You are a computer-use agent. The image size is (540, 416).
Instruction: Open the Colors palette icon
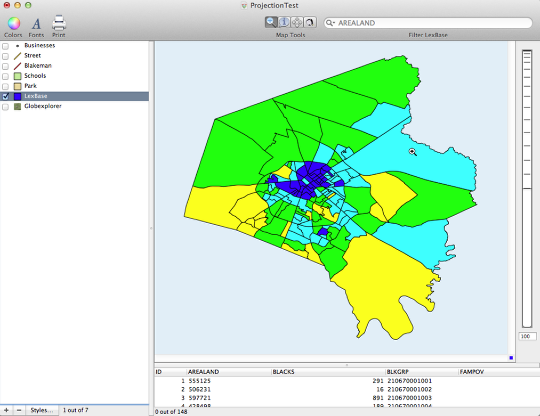(13, 23)
